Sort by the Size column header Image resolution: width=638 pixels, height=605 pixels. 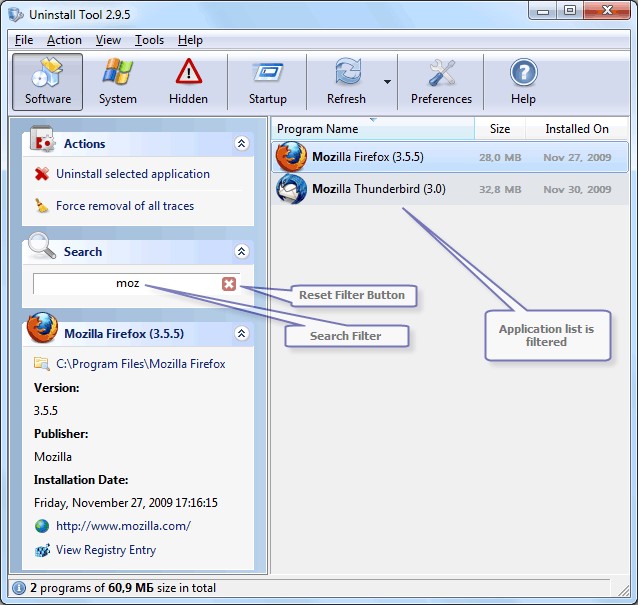(x=500, y=129)
